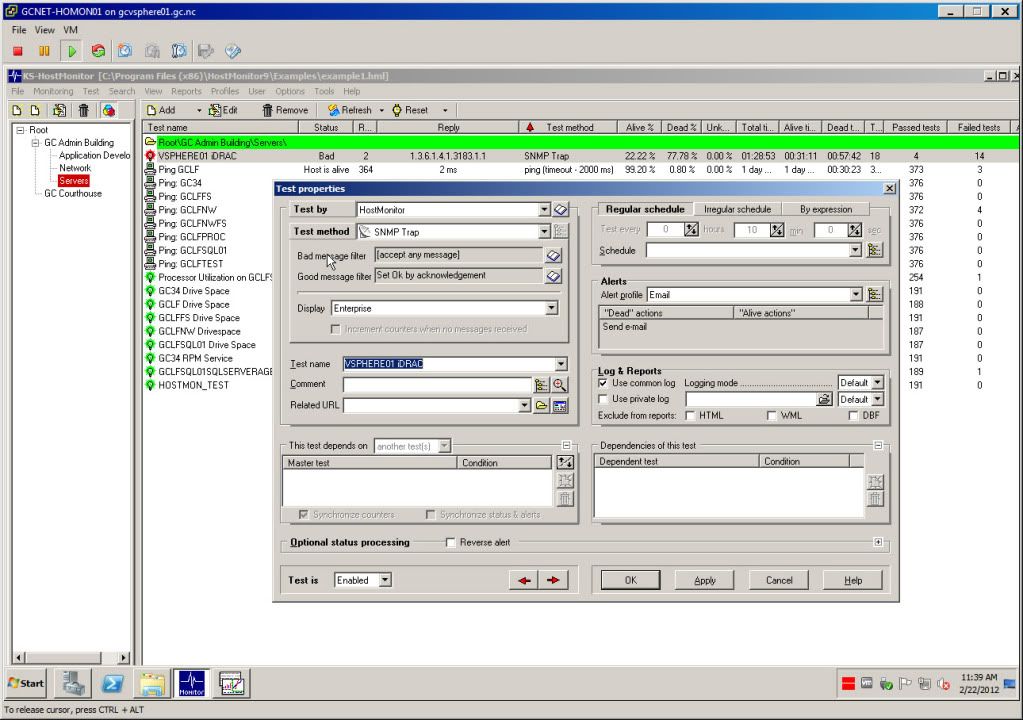The image size is (1023, 720).
Task: Open the Test name dropdown arrow
Action: [560, 364]
